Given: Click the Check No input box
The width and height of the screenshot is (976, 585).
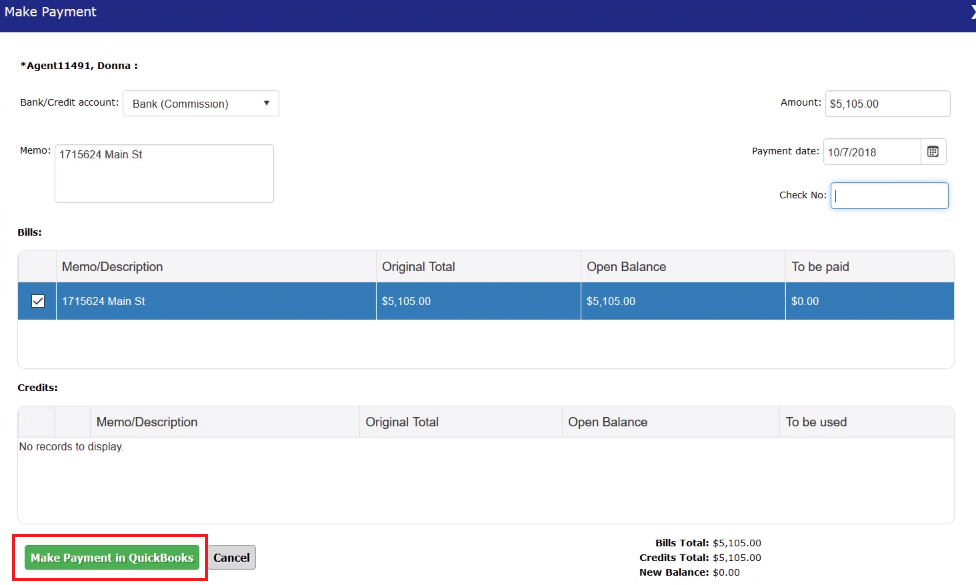Looking at the screenshot, I should pos(889,196).
